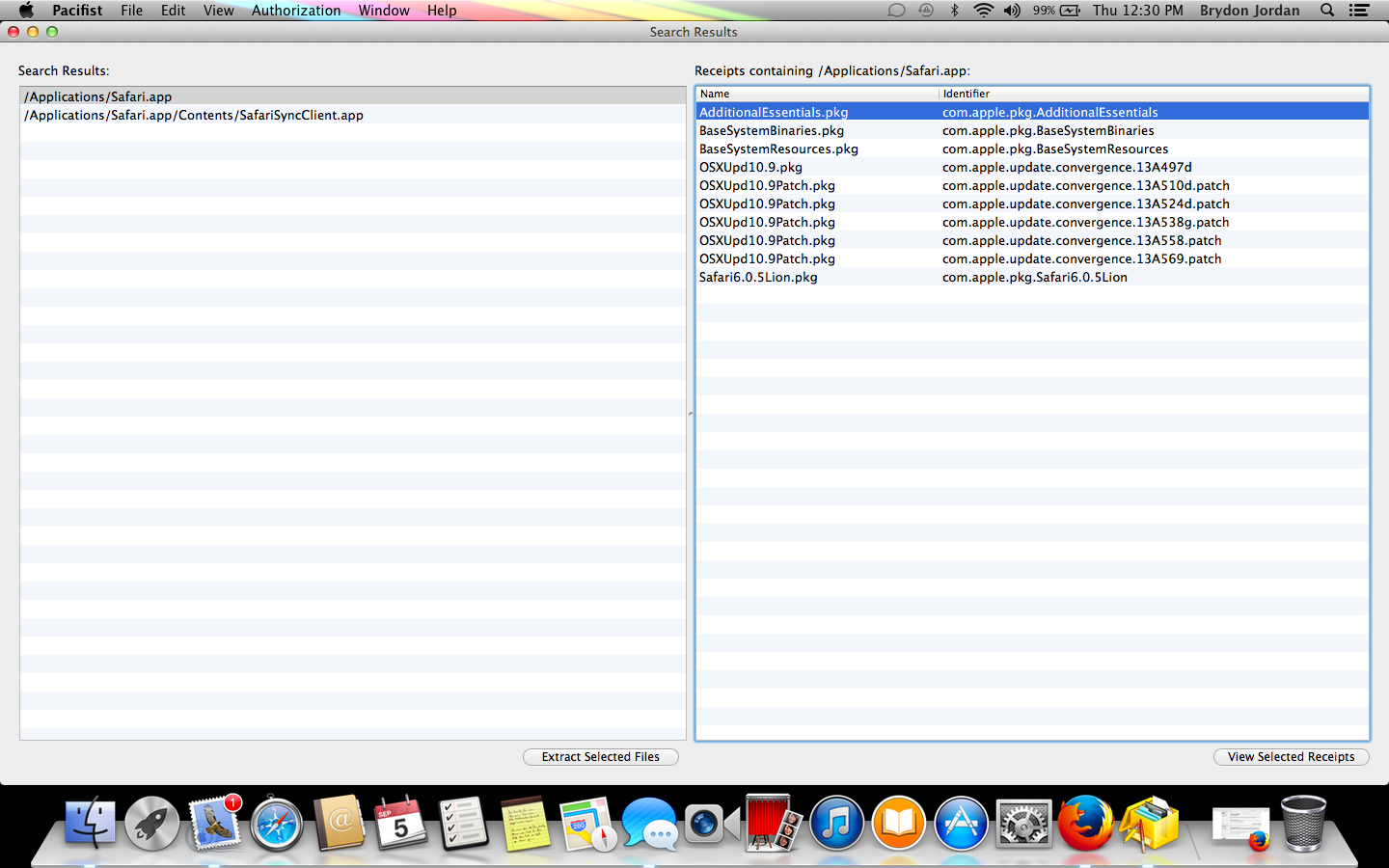Click the 99% battery percentage text
This screenshot has width=1389, height=868.
pos(1044,11)
